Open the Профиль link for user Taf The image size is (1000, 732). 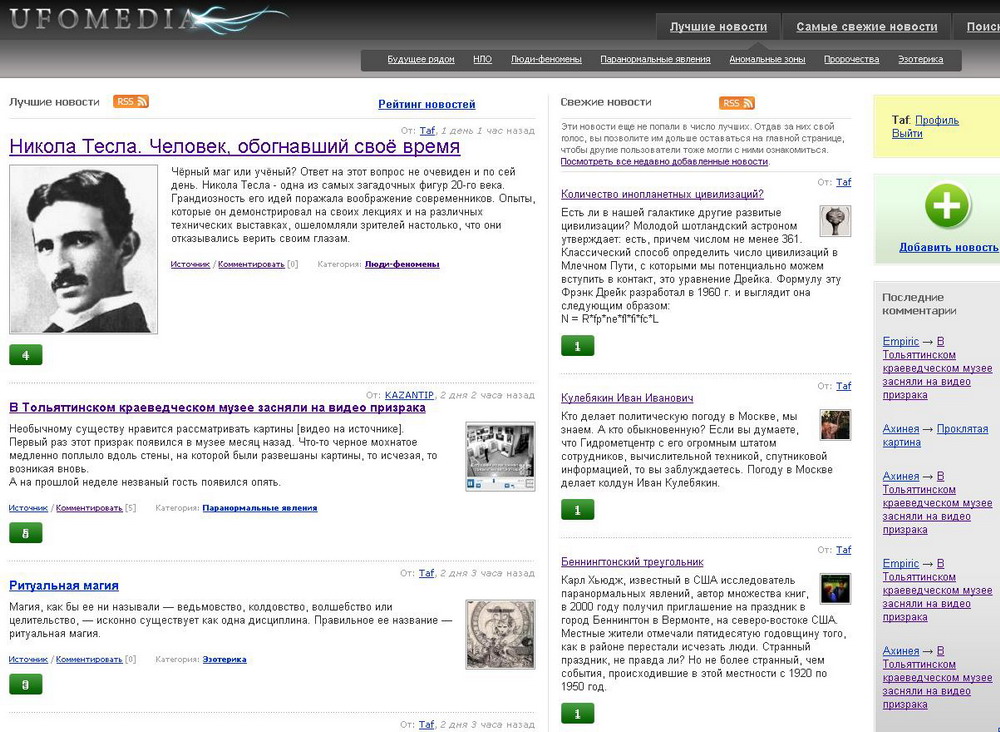[937, 120]
